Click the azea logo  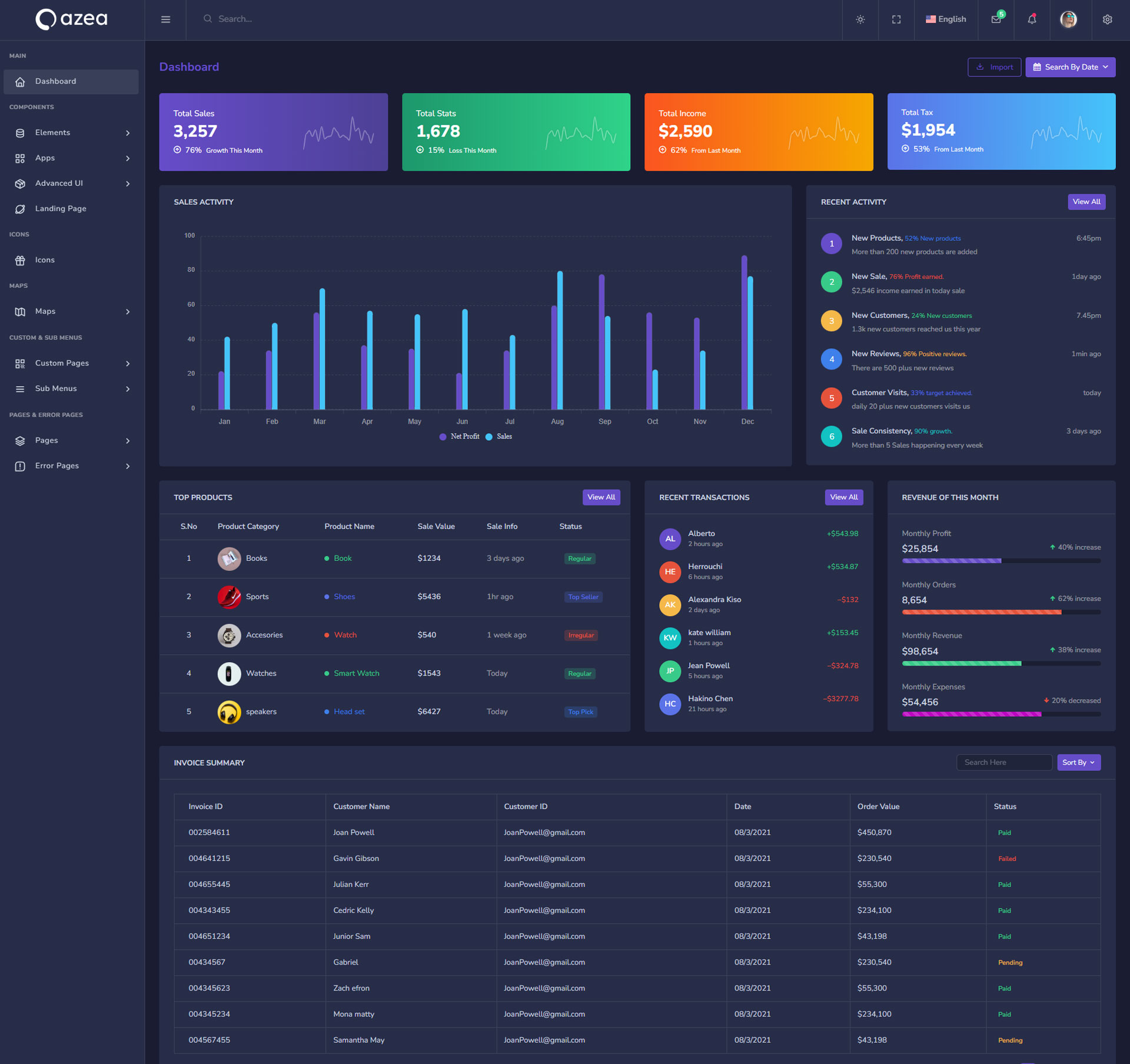pyautogui.click(x=72, y=19)
